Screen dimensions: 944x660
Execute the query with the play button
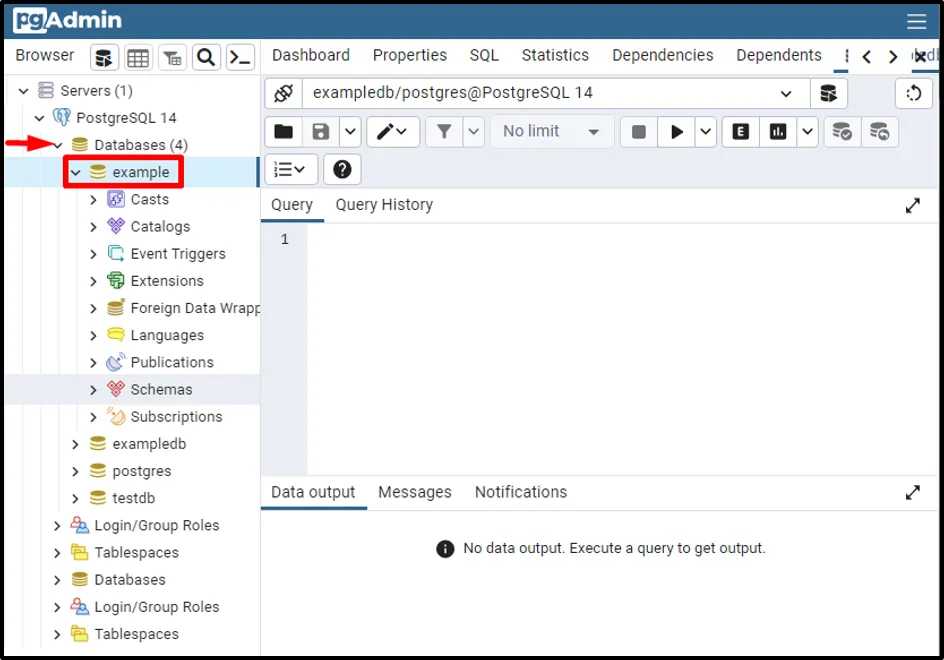[x=677, y=132]
